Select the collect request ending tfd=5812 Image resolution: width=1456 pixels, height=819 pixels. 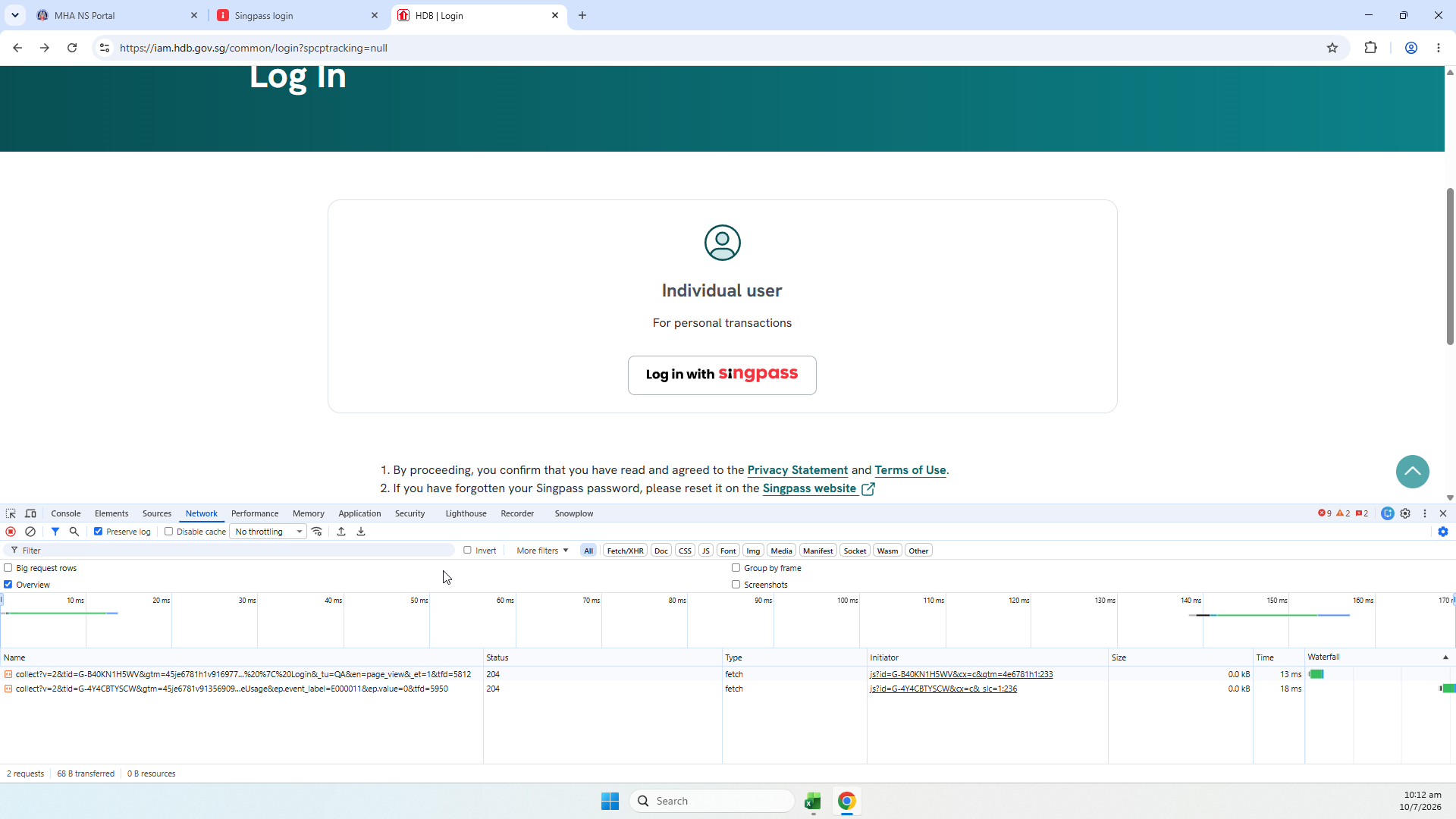[x=241, y=674]
